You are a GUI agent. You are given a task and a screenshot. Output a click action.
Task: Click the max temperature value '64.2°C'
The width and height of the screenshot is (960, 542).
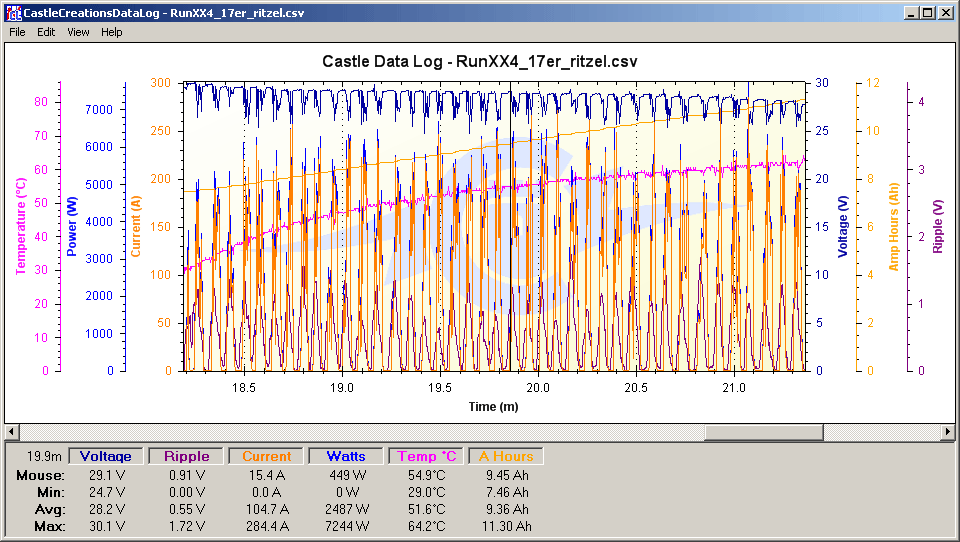click(x=427, y=527)
